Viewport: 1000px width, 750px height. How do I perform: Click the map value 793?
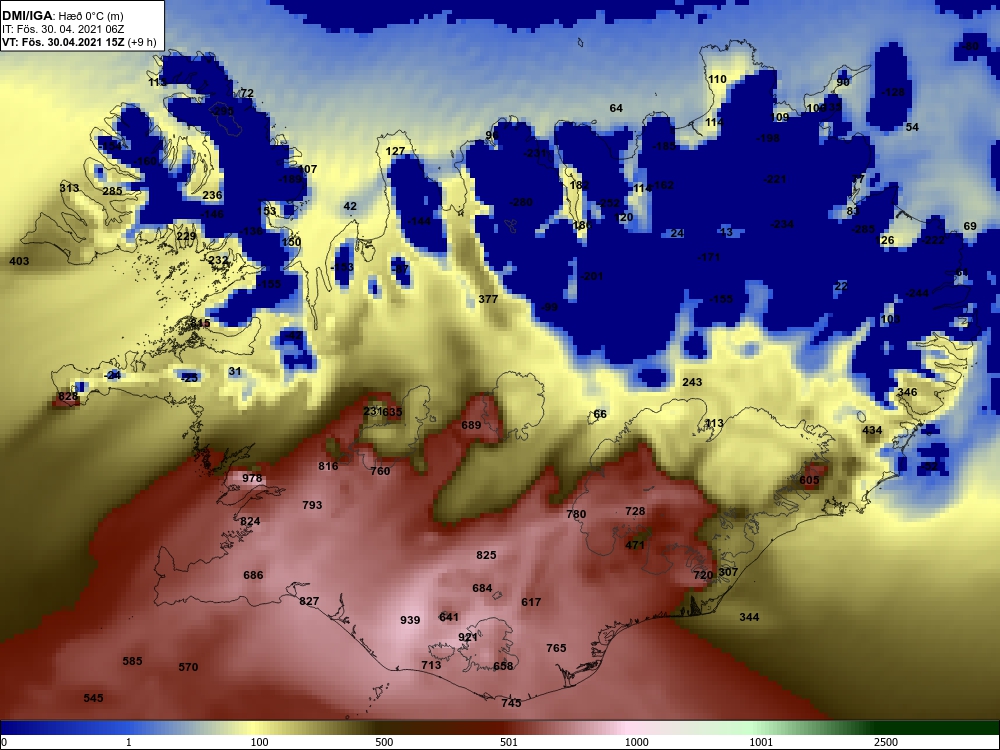(312, 505)
